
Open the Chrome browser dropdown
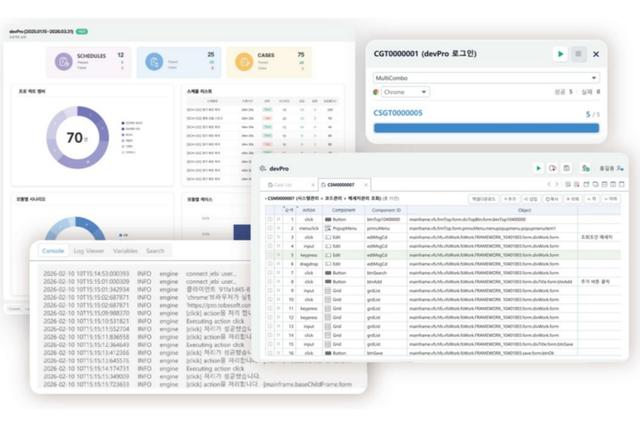click(424, 92)
